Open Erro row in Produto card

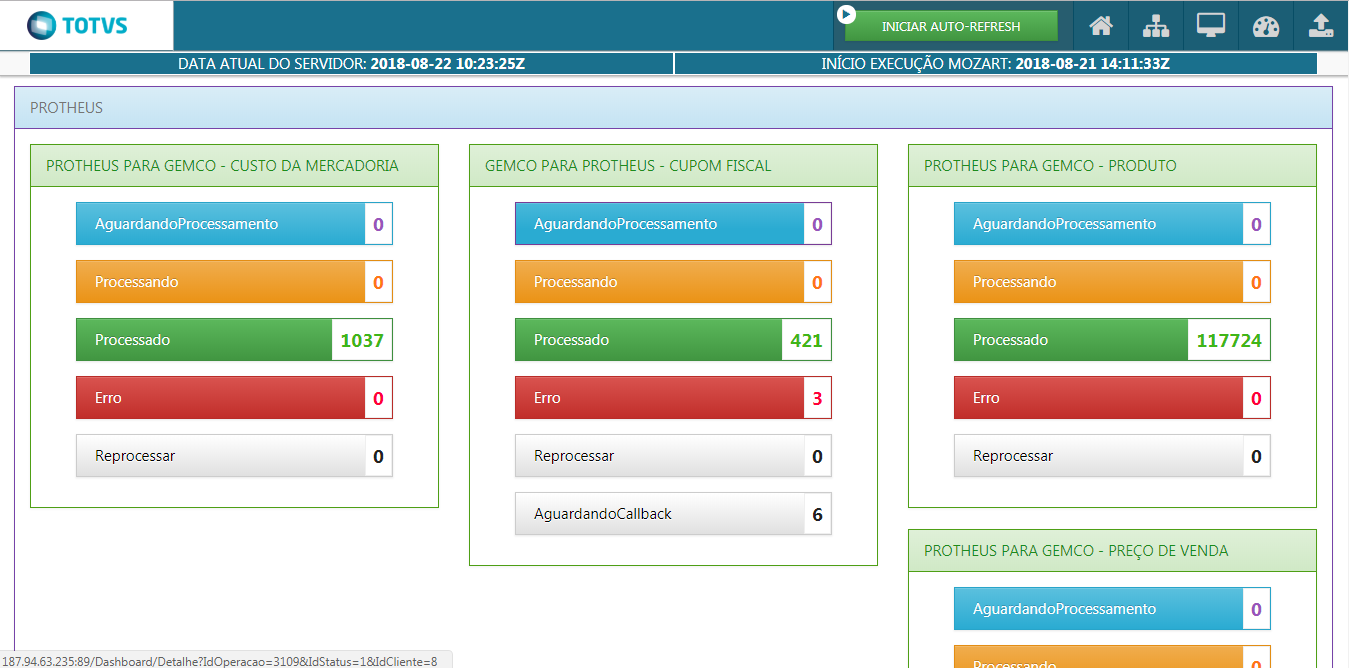tap(1112, 398)
